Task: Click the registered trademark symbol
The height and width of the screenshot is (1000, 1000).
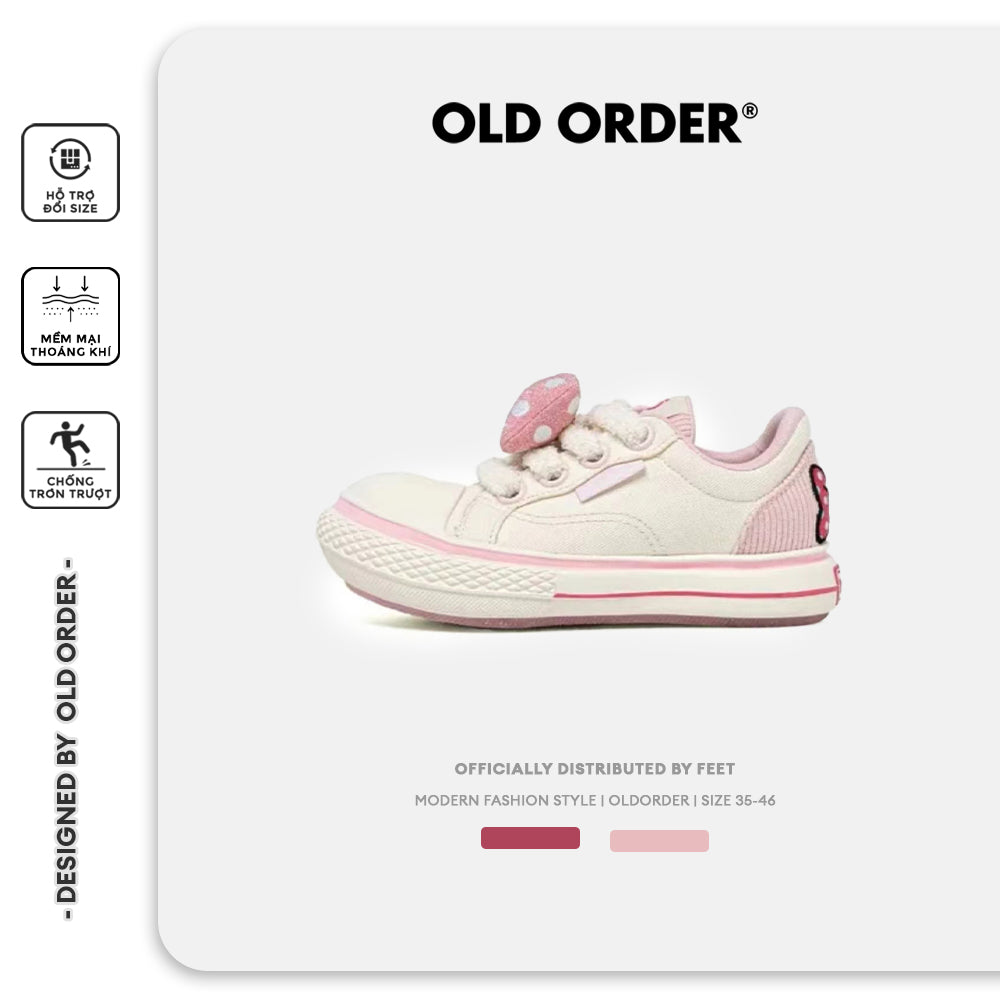Action: 749,111
